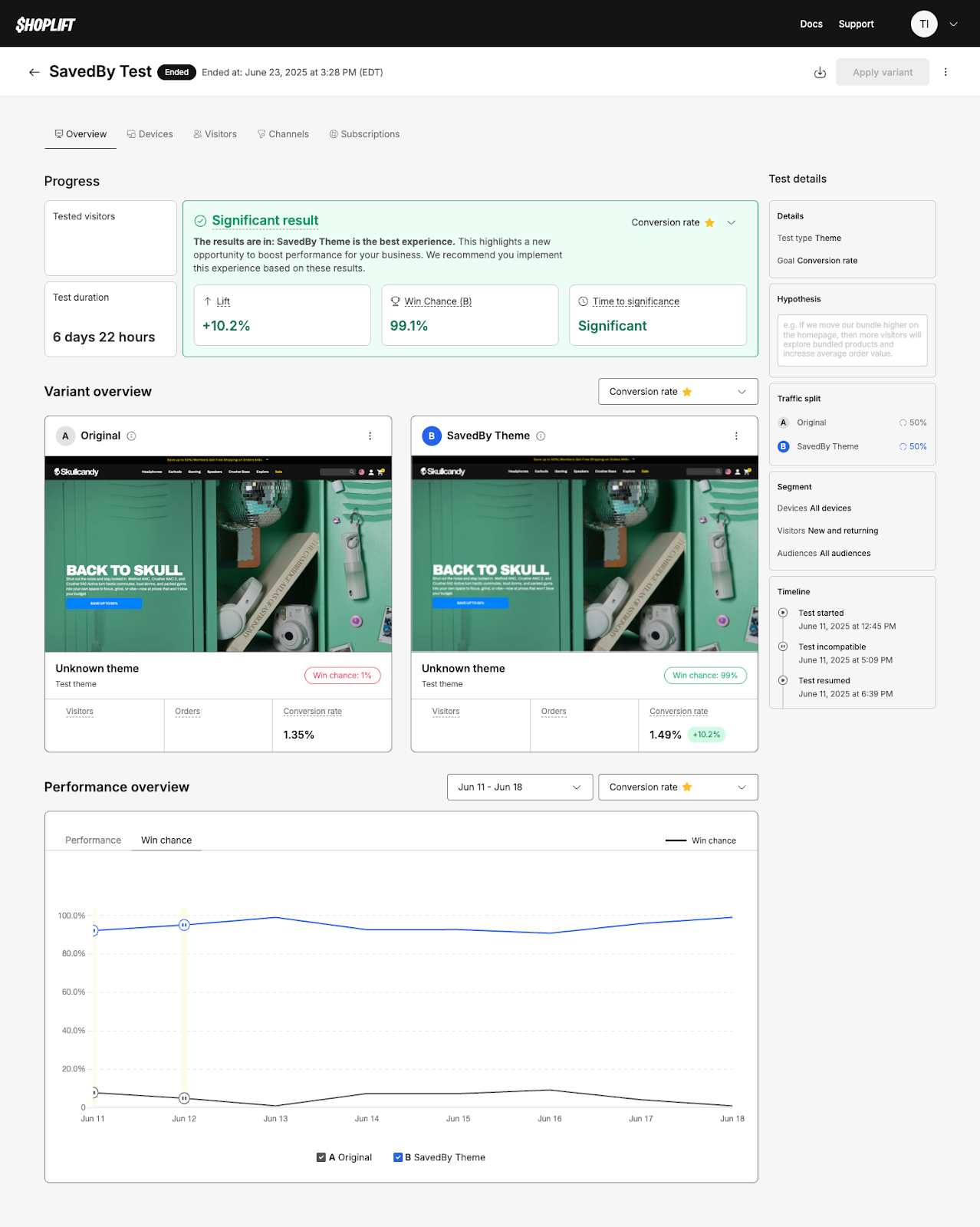The height and width of the screenshot is (1227, 980).
Task: Click the Win Chance trophy icon
Action: [x=396, y=301]
